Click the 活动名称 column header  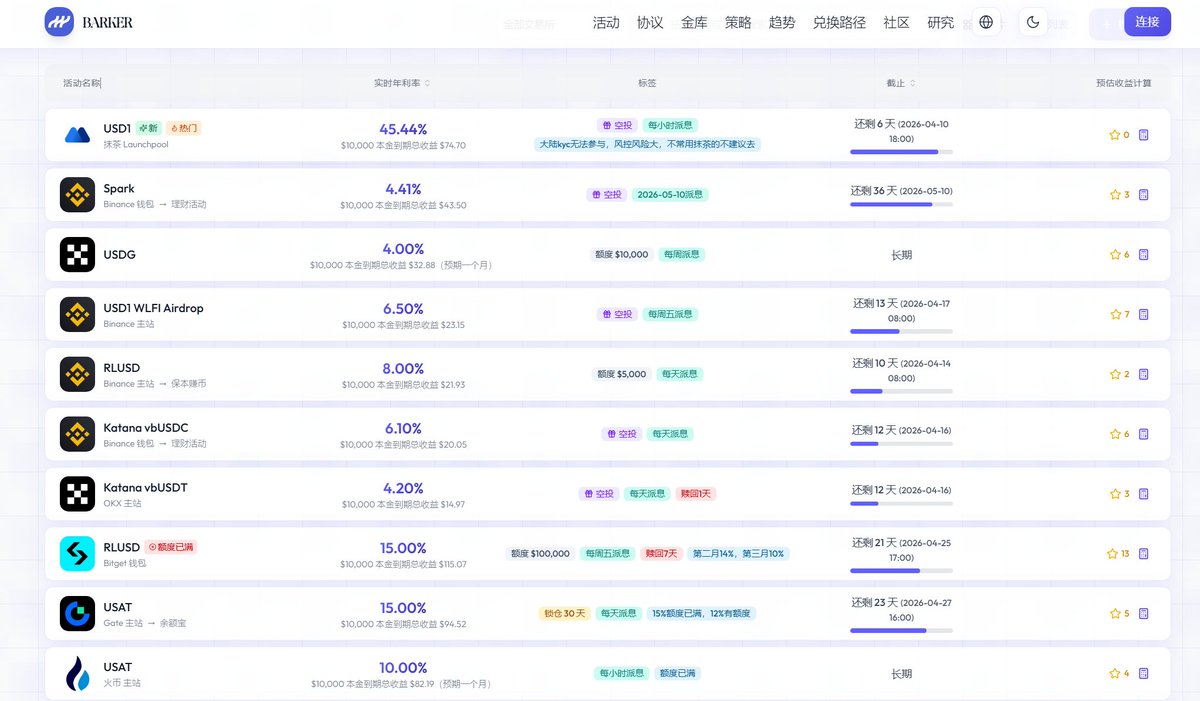(x=82, y=83)
